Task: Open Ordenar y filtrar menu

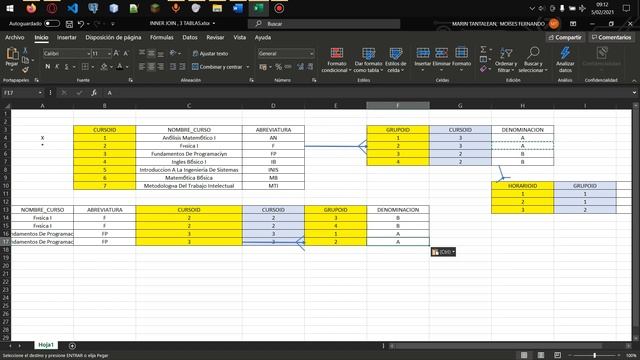Action: click(x=506, y=60)
